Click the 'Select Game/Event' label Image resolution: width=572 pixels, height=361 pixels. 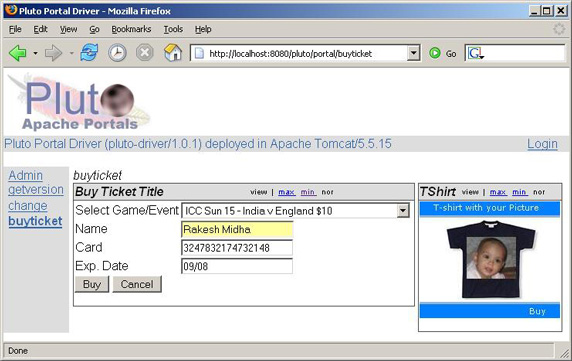[127, 211]
